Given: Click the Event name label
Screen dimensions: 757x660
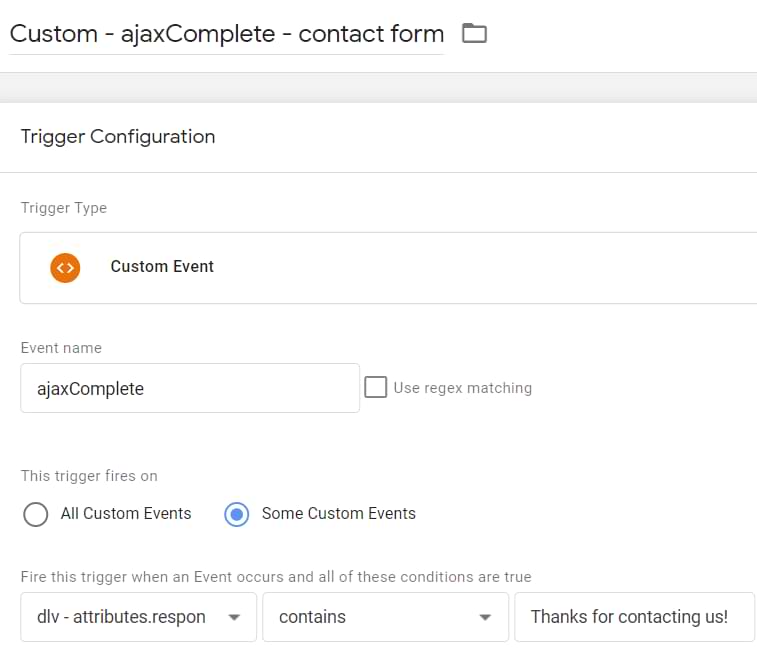Looking at the screenshot, I should tap(61, 348).
